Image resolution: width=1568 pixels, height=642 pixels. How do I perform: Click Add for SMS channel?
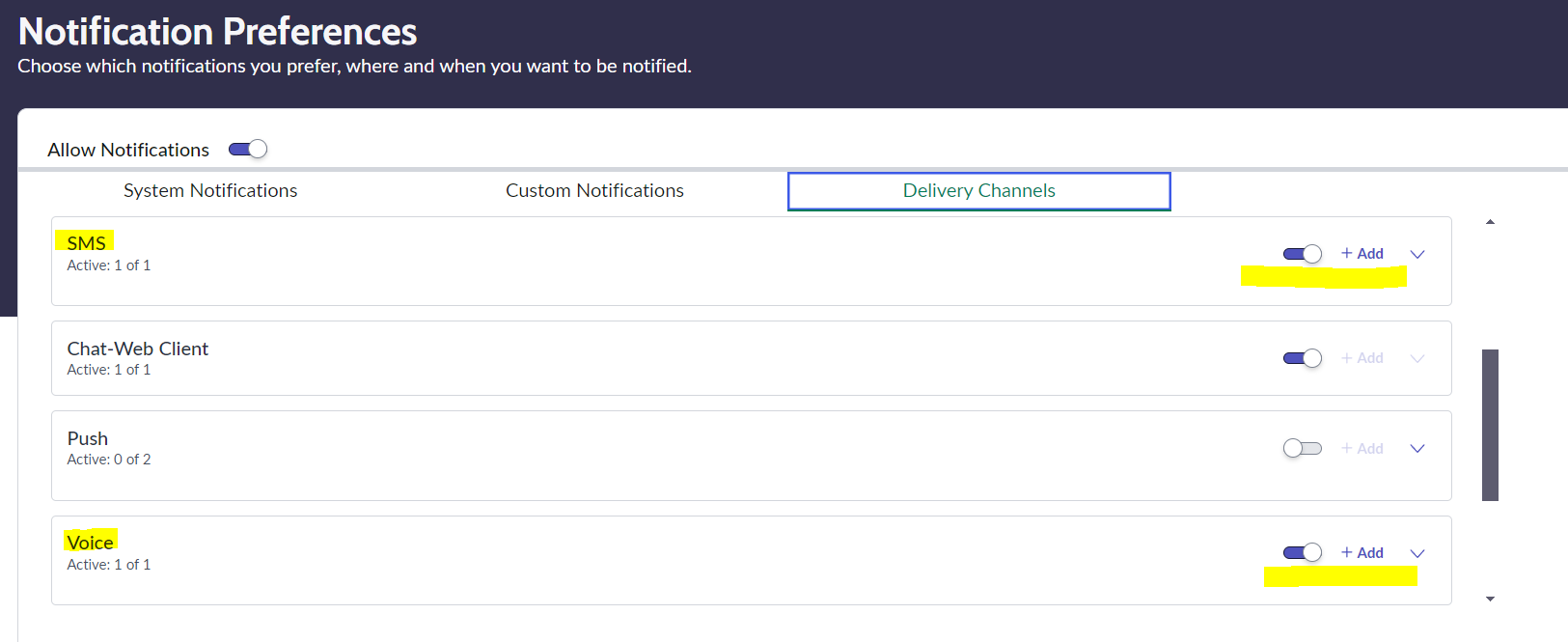(x=1362, y=254)
